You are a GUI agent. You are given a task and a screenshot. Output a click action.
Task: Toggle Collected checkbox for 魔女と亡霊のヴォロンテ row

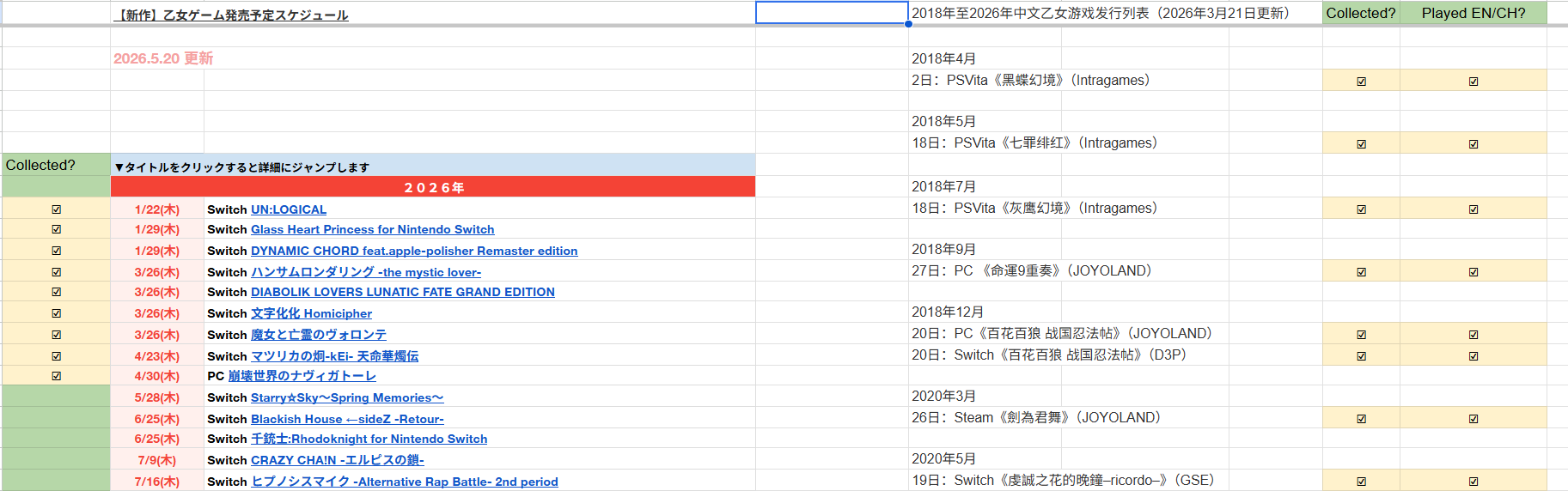(x=57, y=335)
